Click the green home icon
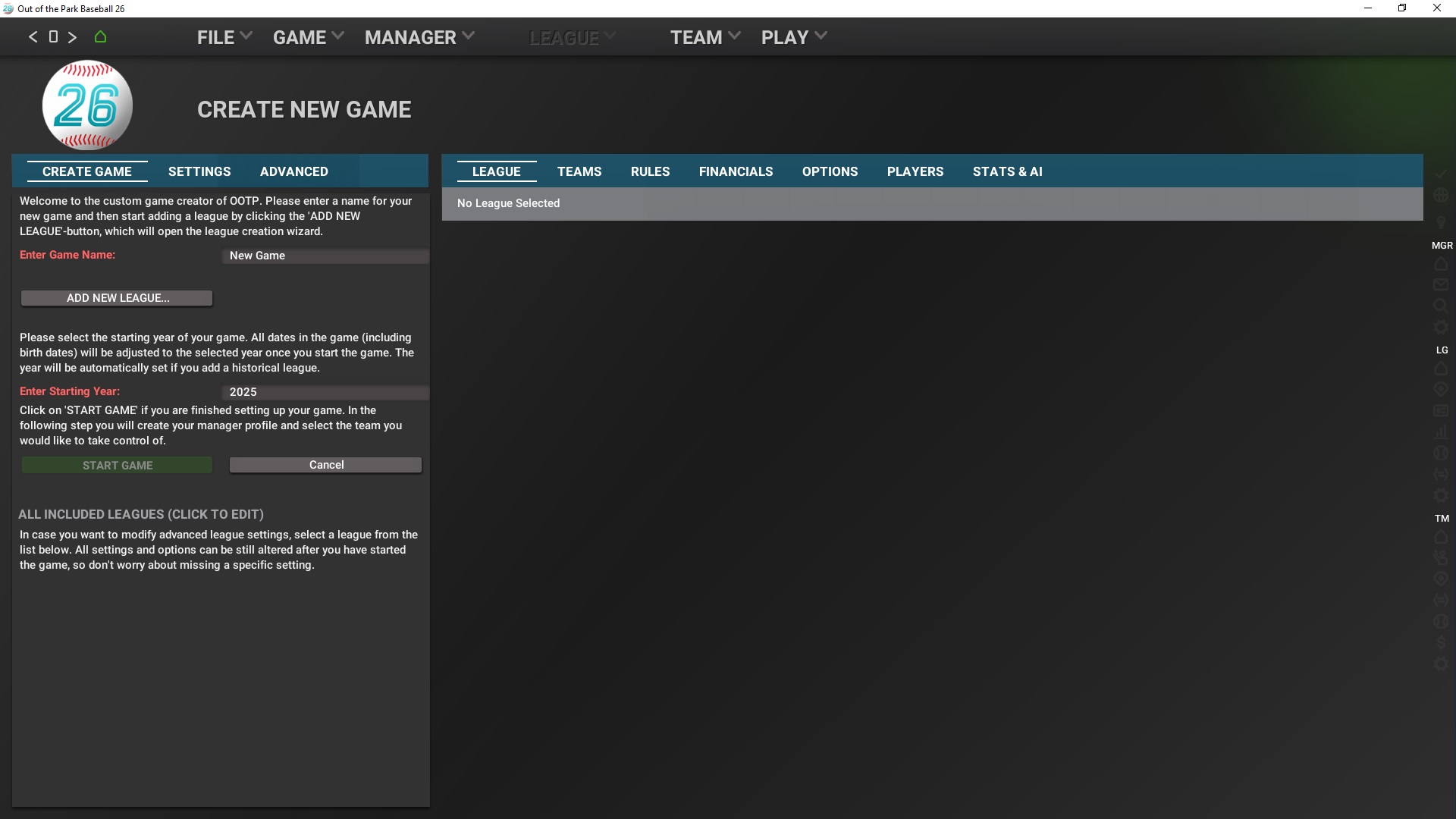Viewport: 1456px width, 819px height. (x=100, y=36)
